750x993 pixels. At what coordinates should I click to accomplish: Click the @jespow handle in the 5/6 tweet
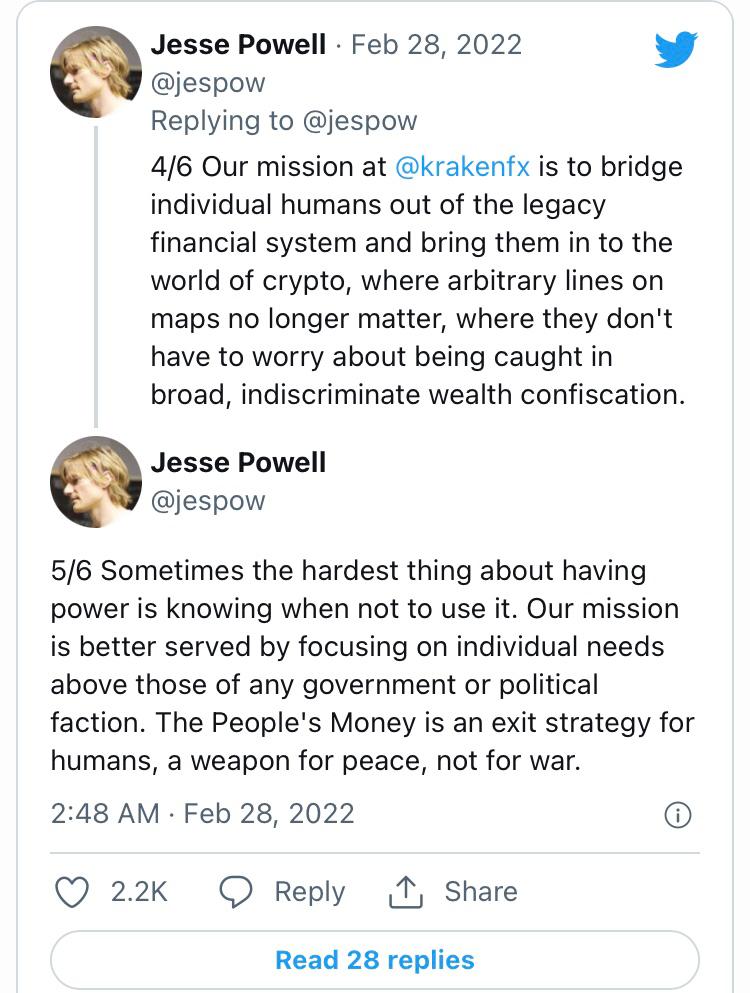(x=208, y=500)
